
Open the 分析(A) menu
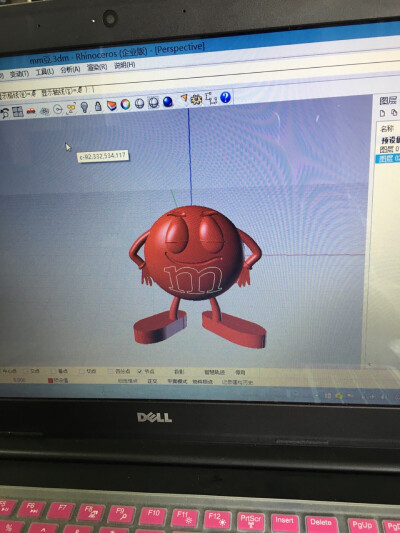tap(70, 69)
